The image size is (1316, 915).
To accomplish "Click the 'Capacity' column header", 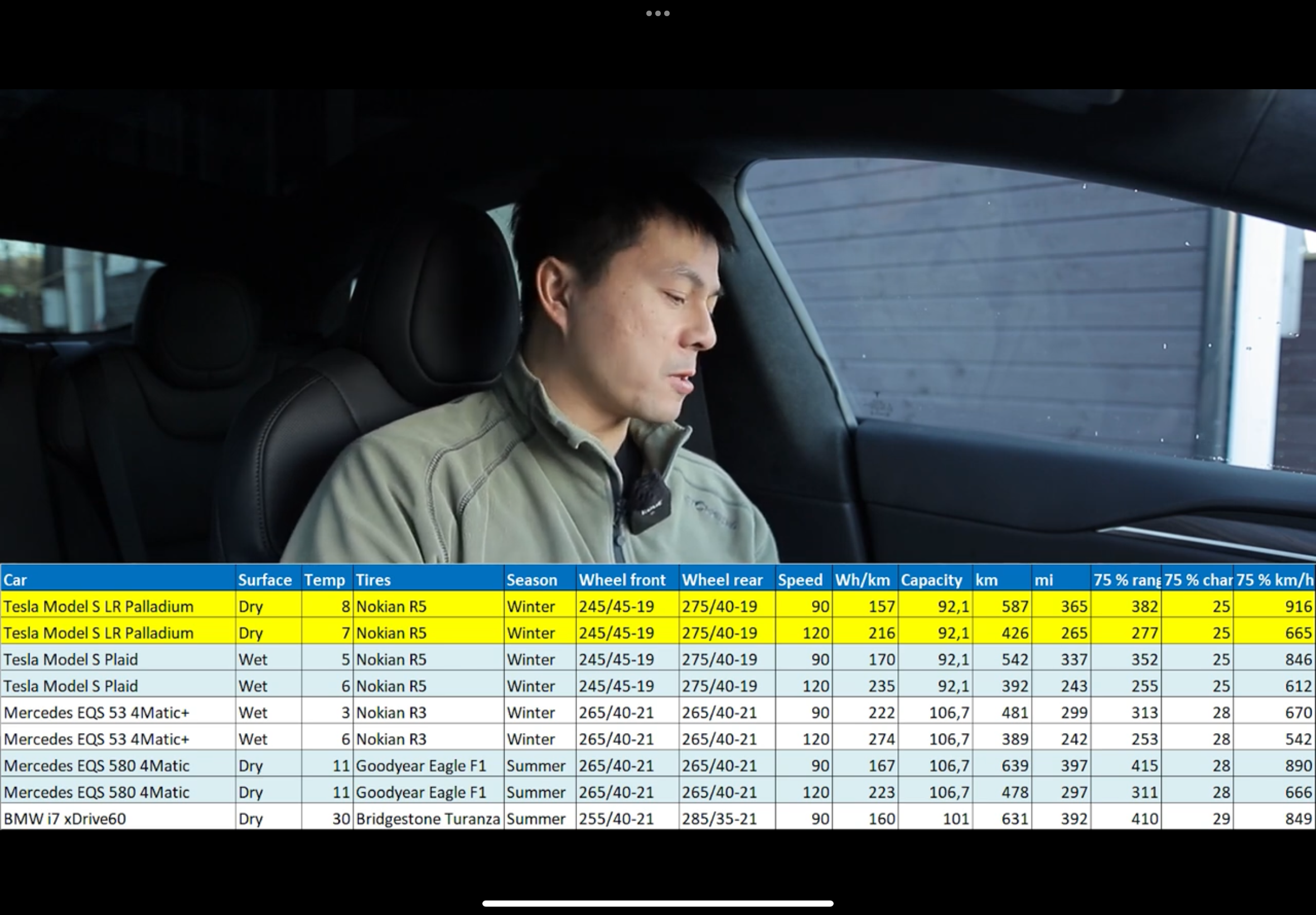I will (935, 579).
